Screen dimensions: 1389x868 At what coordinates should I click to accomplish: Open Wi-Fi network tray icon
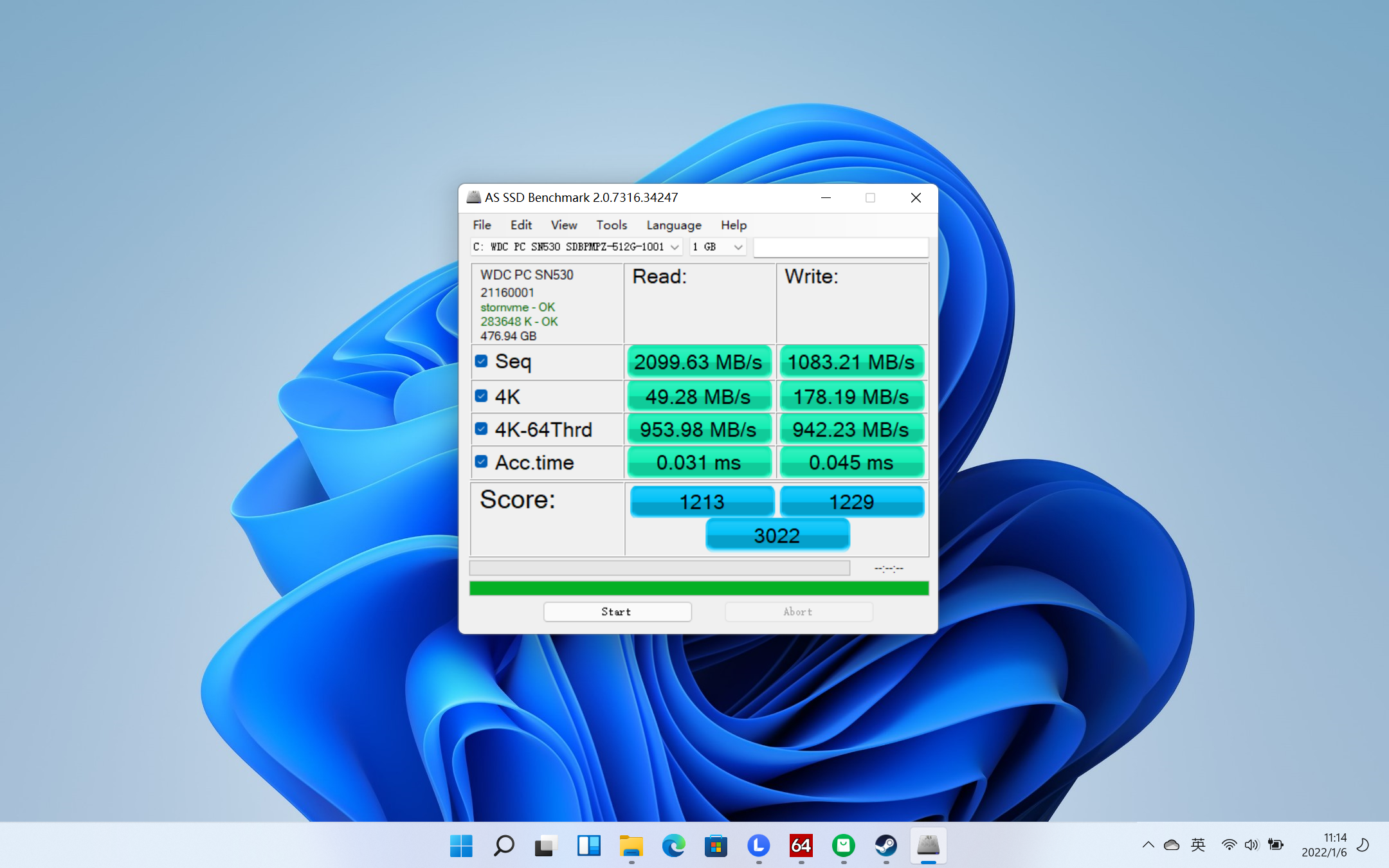1229,845
